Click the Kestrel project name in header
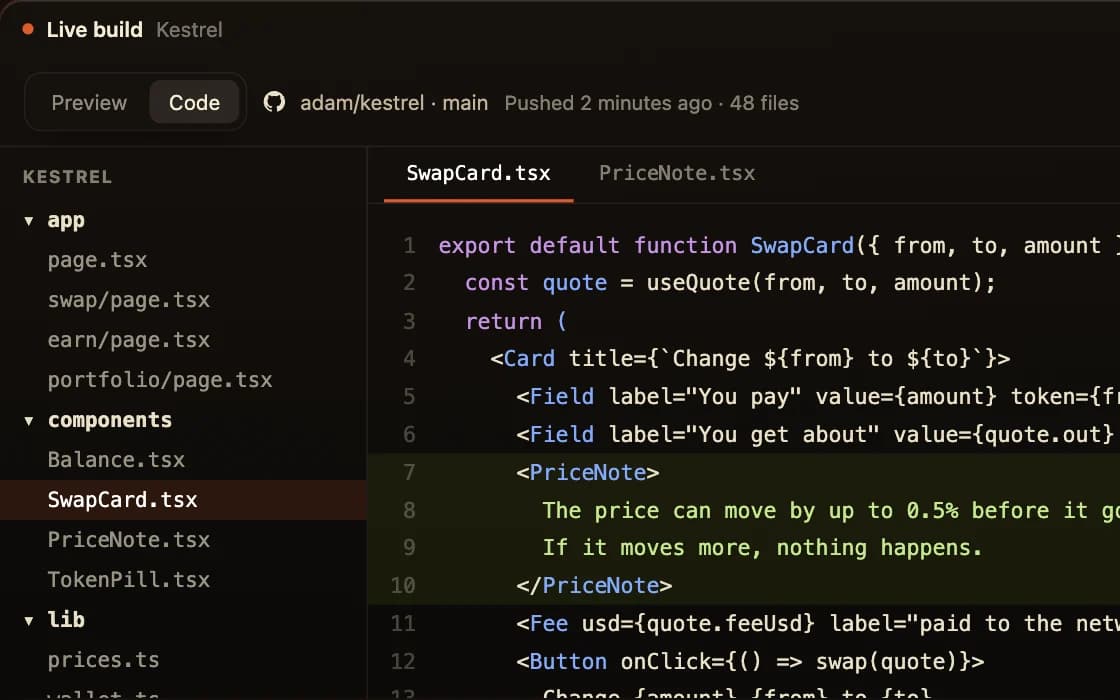 tap(189, 29)
